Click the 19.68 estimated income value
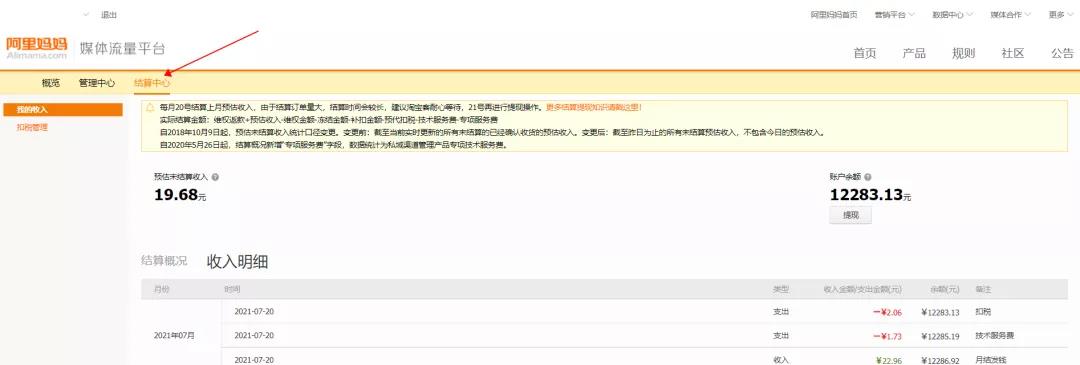 click(176, 196)
